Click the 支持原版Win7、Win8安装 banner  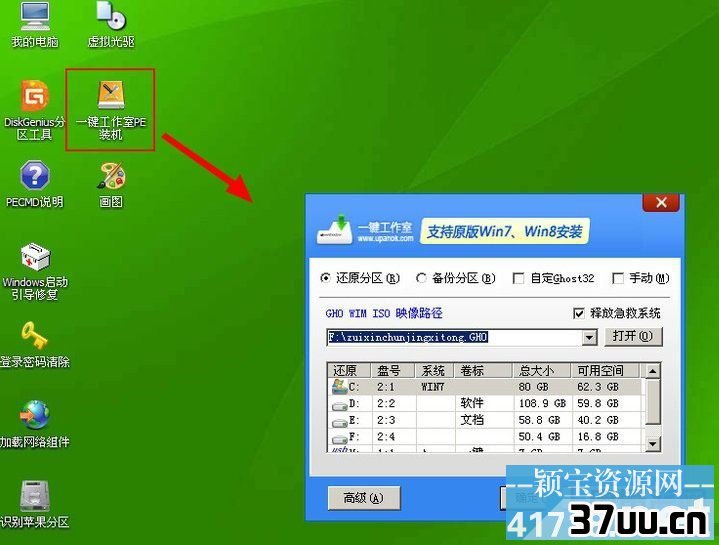tap(505, 231)
